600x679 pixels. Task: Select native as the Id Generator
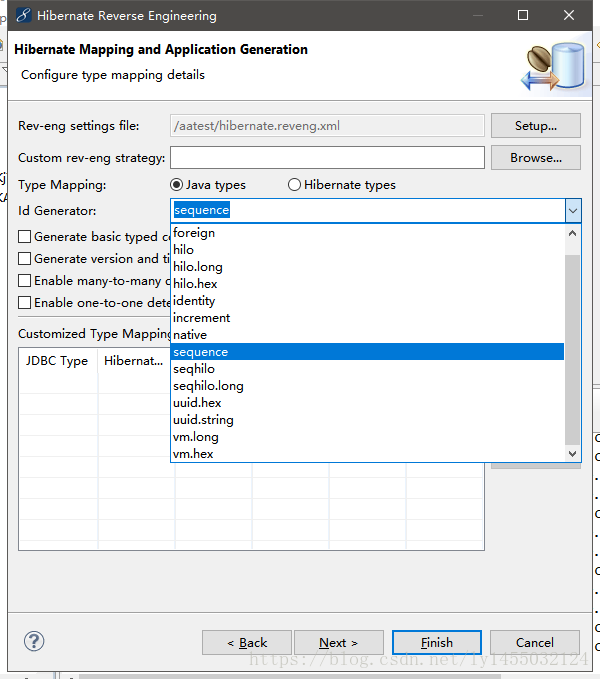(x=368, y=335)
